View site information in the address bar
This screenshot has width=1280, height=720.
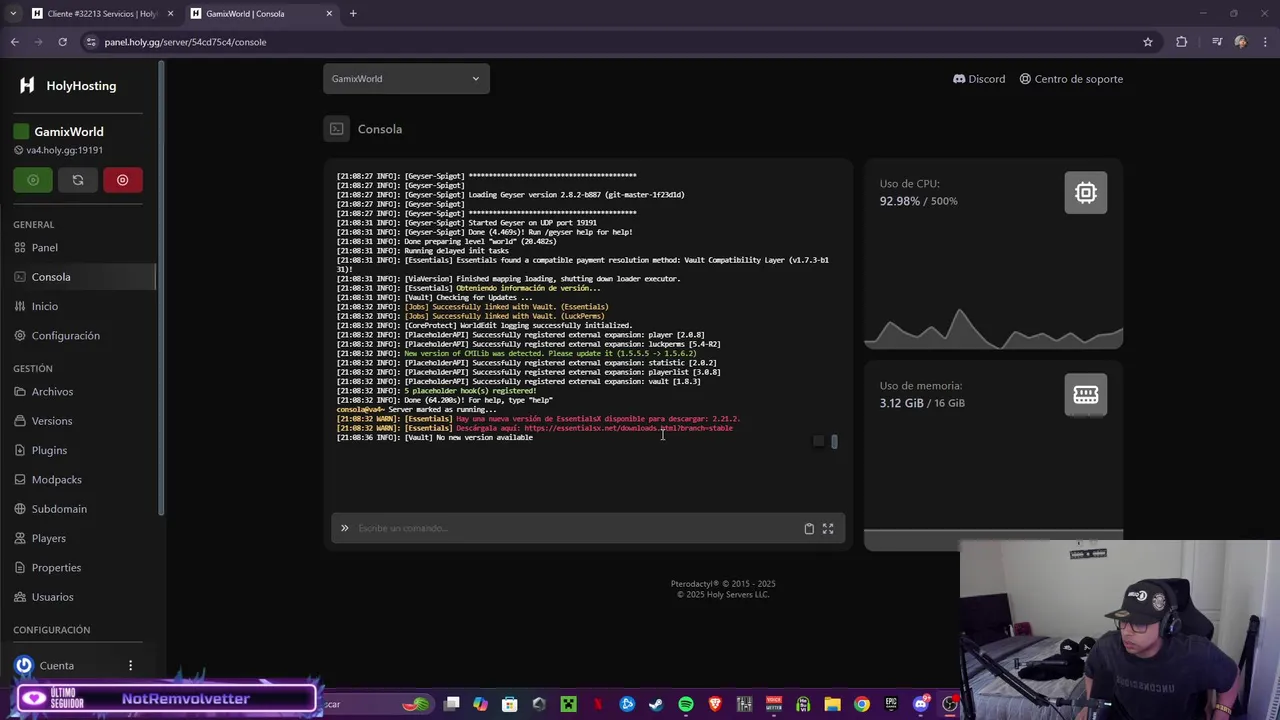coord(91,42)
